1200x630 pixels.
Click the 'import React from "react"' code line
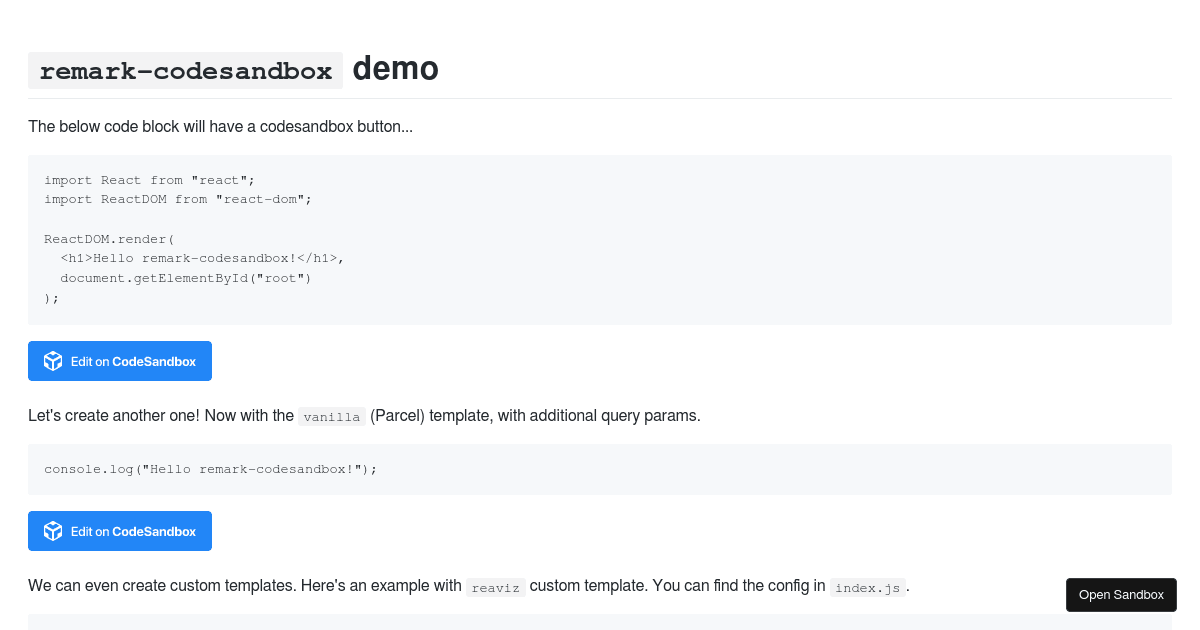pyautogui.click(x=149, y=180)
